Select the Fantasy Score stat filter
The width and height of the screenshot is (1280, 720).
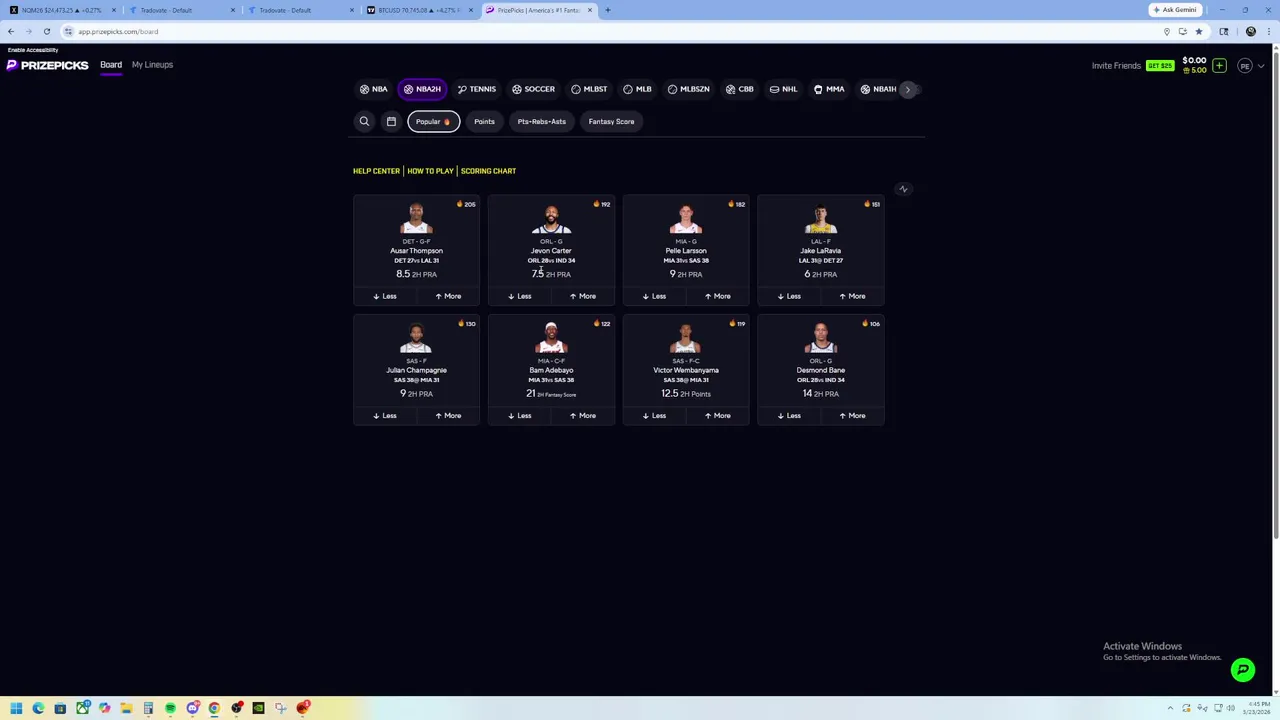point(611,121)
